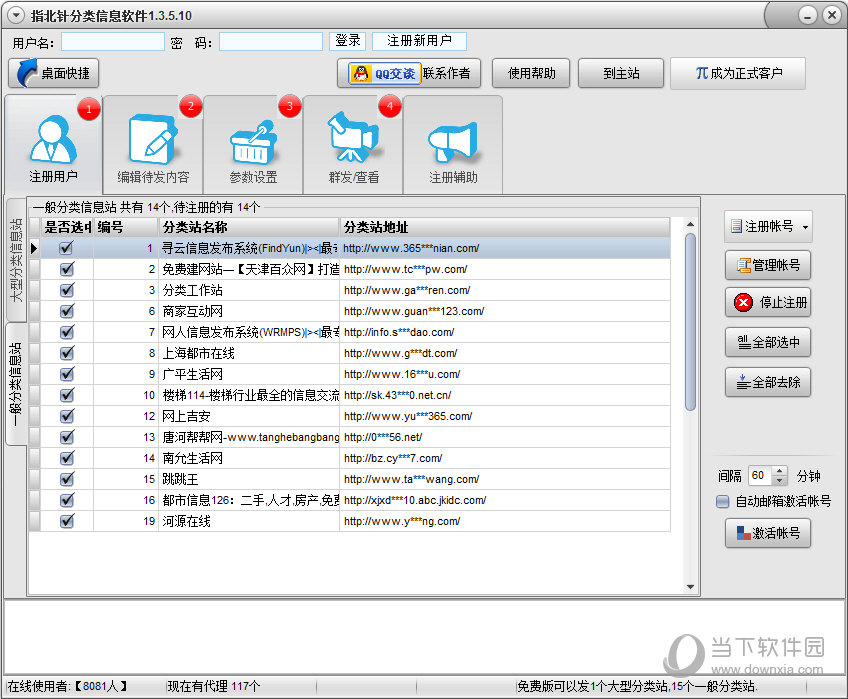Viewport: 848px width, 699px height.
Task: Sort by 分类站地址 column header
Action: (505, 227)
